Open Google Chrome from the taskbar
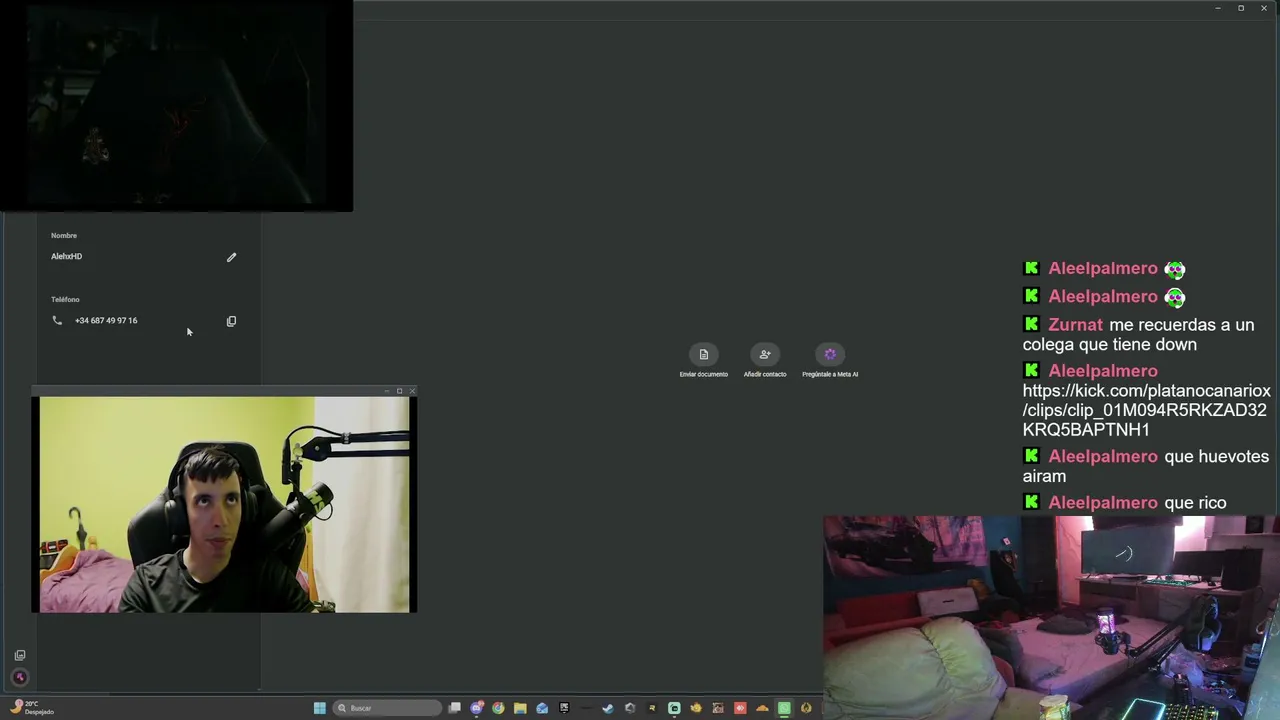The height and width of the screenshot is (720, 1280). [x=498, y=708]
